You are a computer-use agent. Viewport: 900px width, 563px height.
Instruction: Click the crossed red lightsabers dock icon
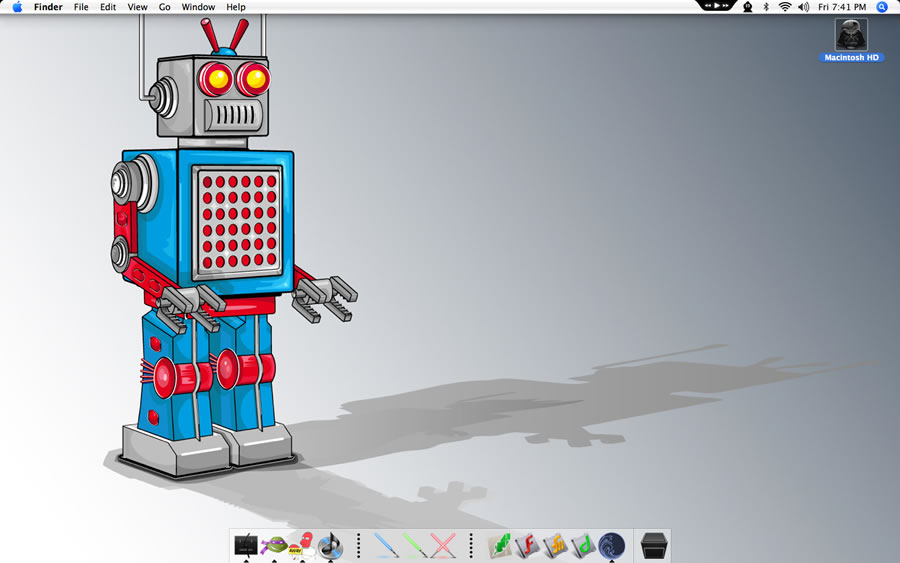(443, 545)
